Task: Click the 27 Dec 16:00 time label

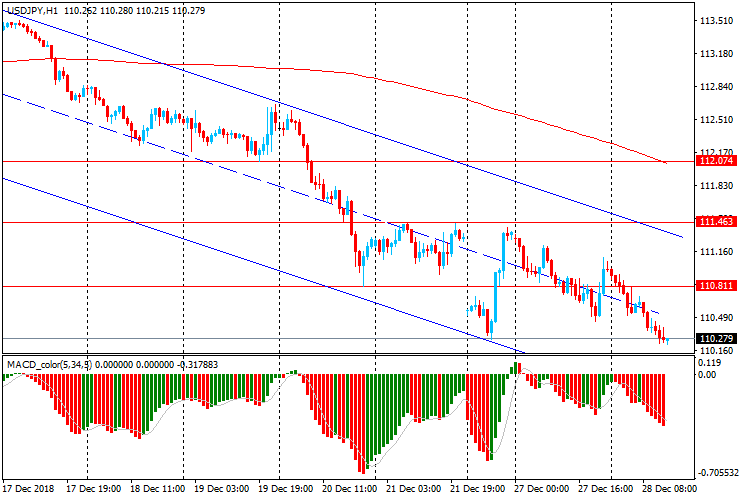Action: click(606, 488)
